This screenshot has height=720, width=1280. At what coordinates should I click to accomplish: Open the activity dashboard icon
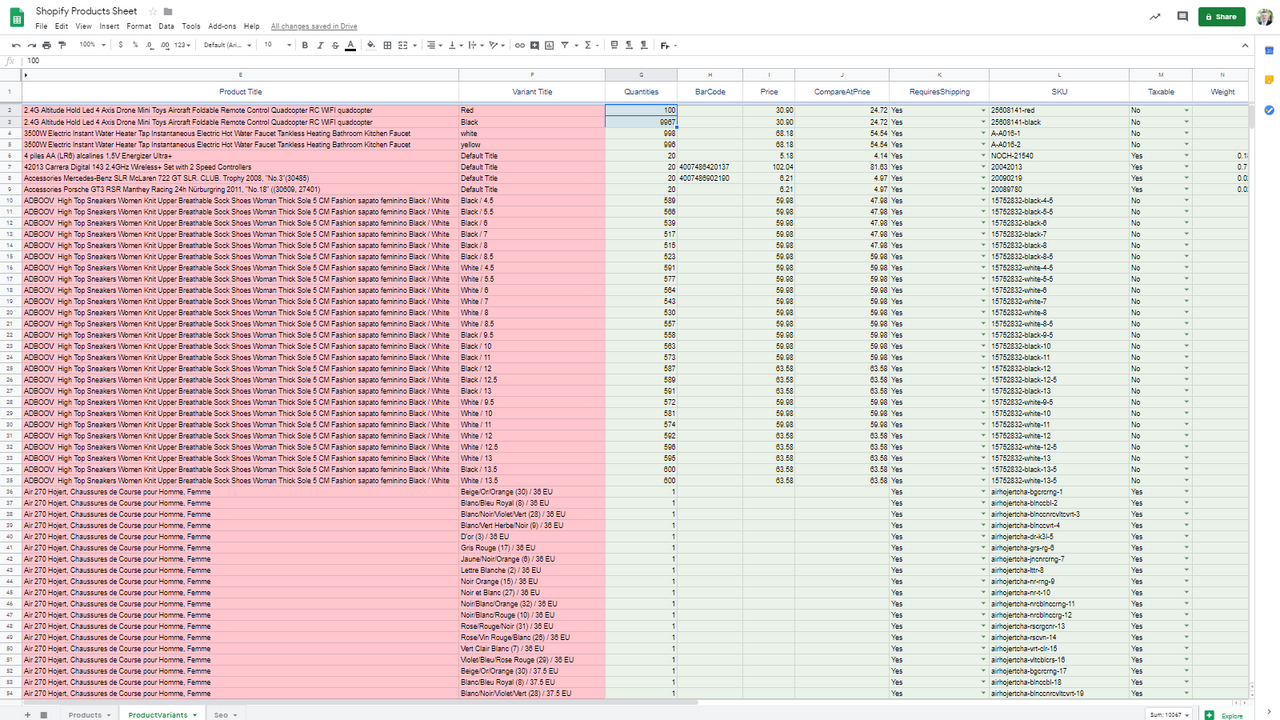(1155, 17)
